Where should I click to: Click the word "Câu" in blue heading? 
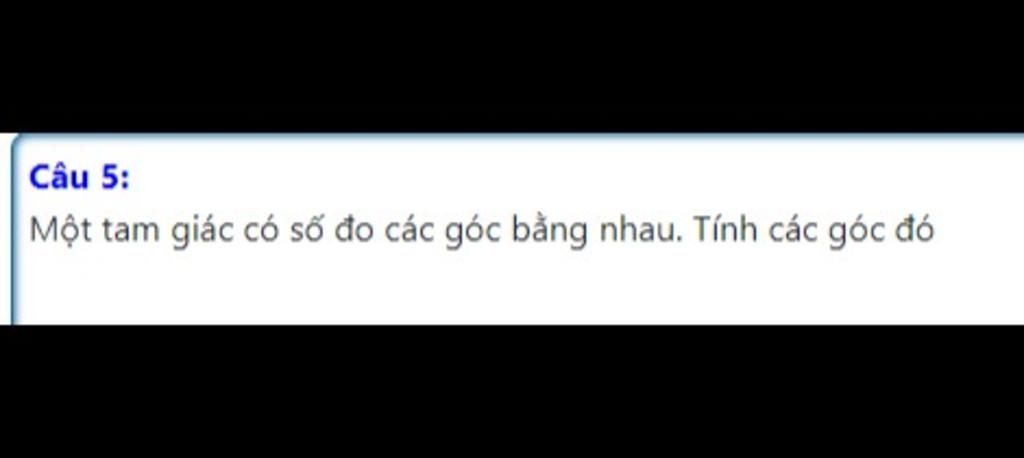(59, 176)
